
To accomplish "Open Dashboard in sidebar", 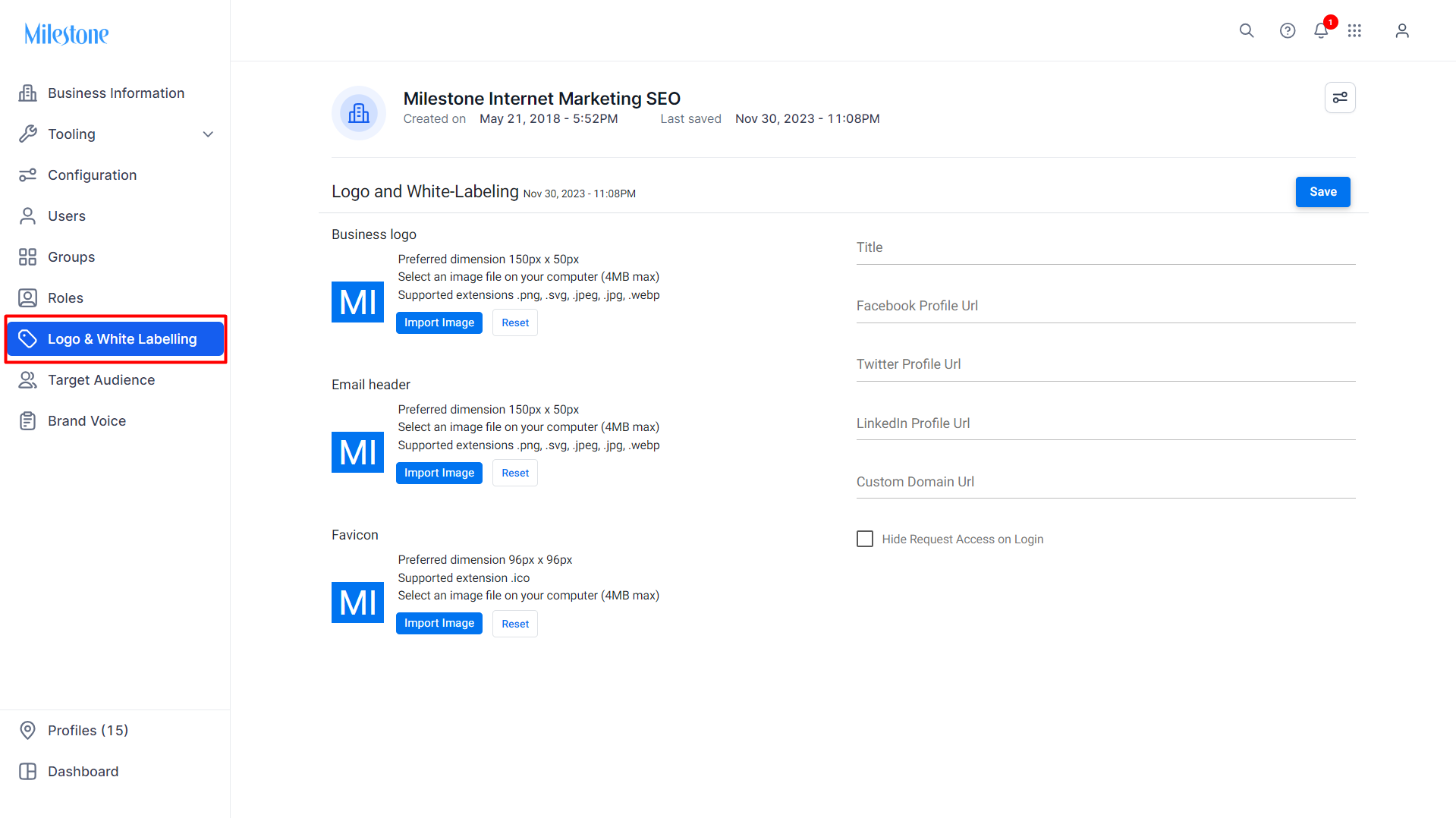I will tap(115, 772).
